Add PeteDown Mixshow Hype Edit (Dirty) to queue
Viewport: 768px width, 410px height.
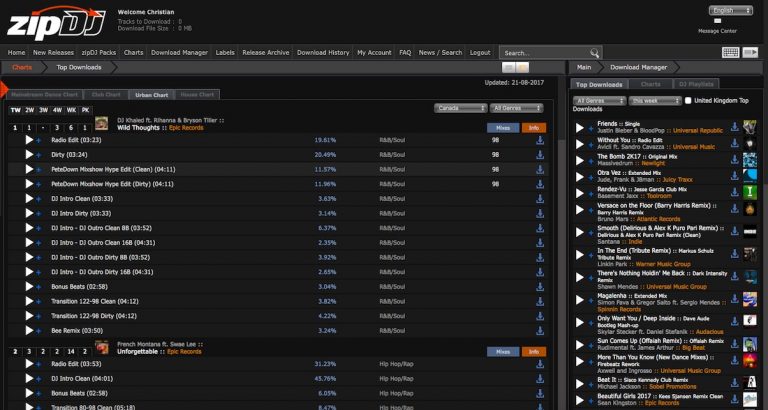(x=38, y=185)
